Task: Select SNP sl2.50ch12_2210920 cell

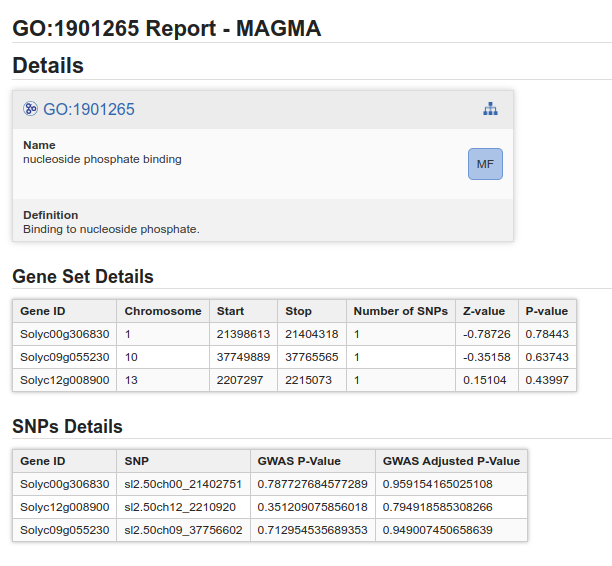Action: 180,507
